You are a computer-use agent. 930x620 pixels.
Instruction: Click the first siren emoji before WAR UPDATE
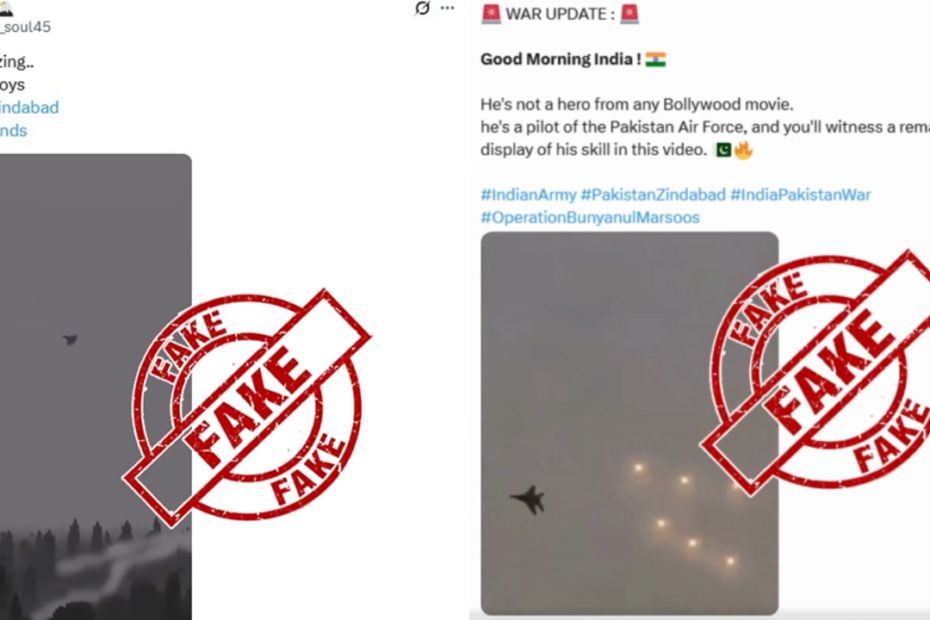coord(491,14)
